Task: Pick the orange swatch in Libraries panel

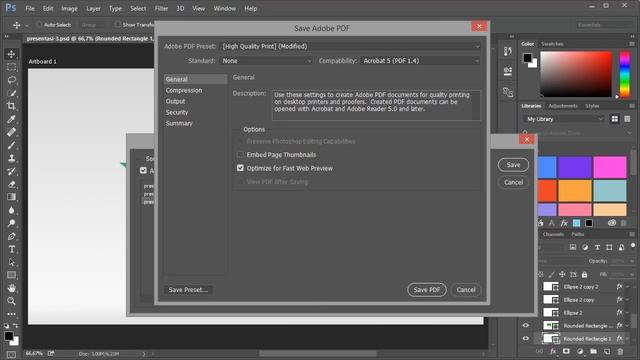Action: pos(575,191)
